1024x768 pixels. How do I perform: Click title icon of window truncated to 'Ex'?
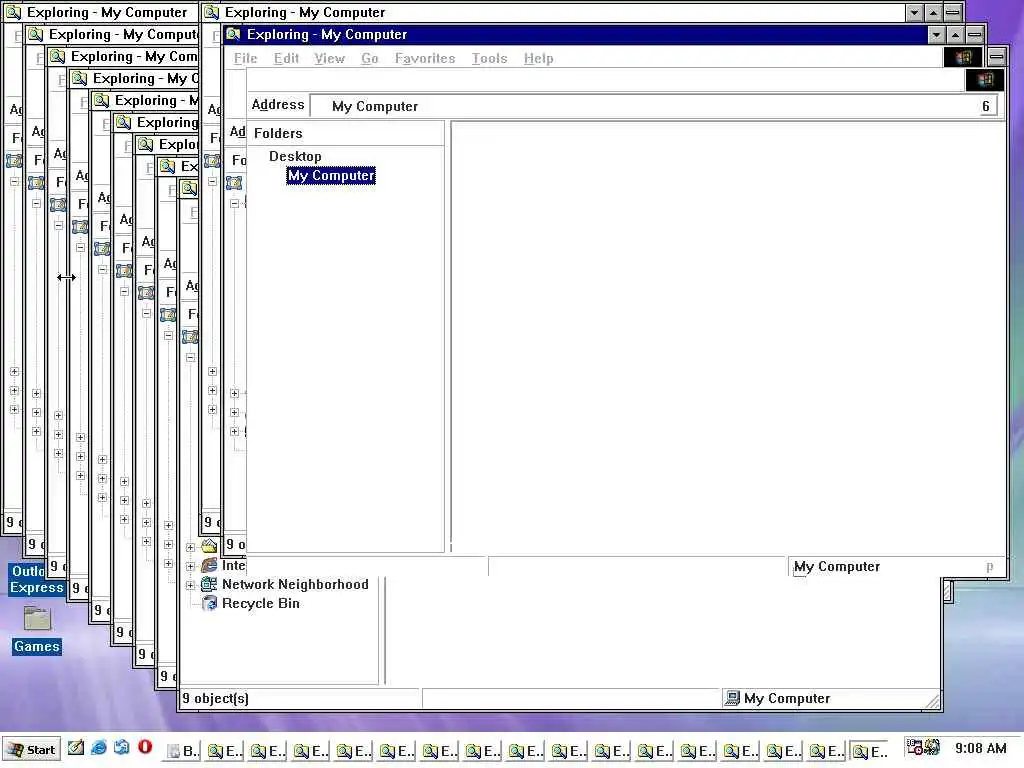[x=168, y=167]
